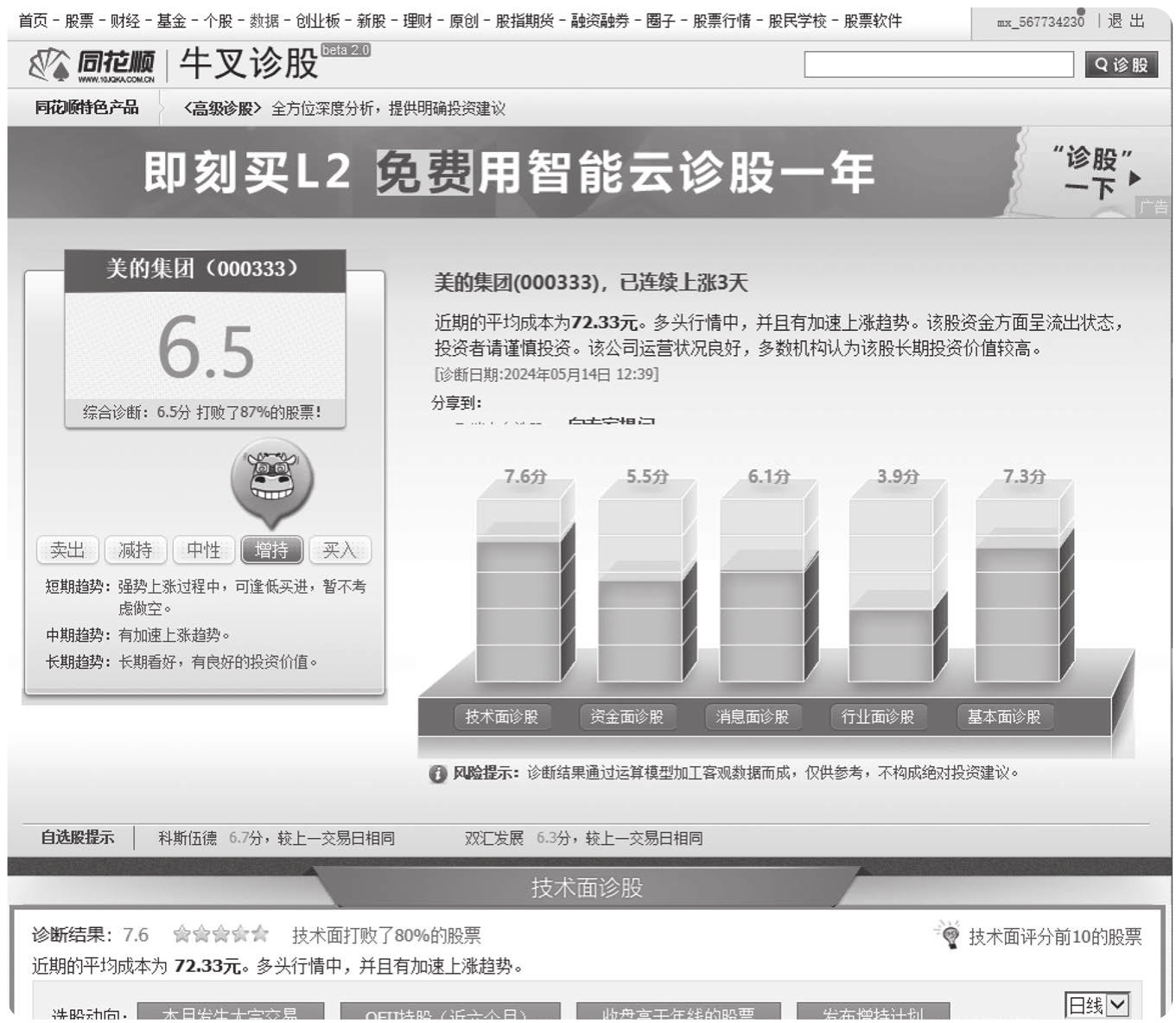Select the 增持 rating button

coord(271,550)
